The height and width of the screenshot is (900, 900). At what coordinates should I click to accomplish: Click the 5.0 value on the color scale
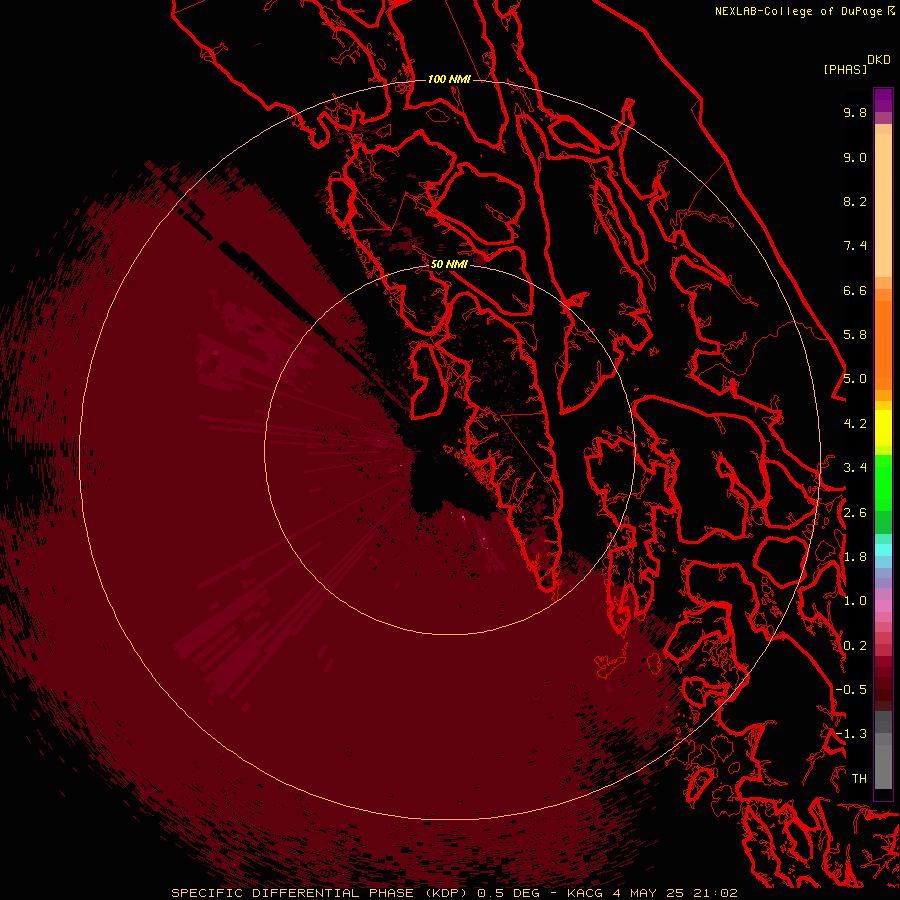coord(855,379)
